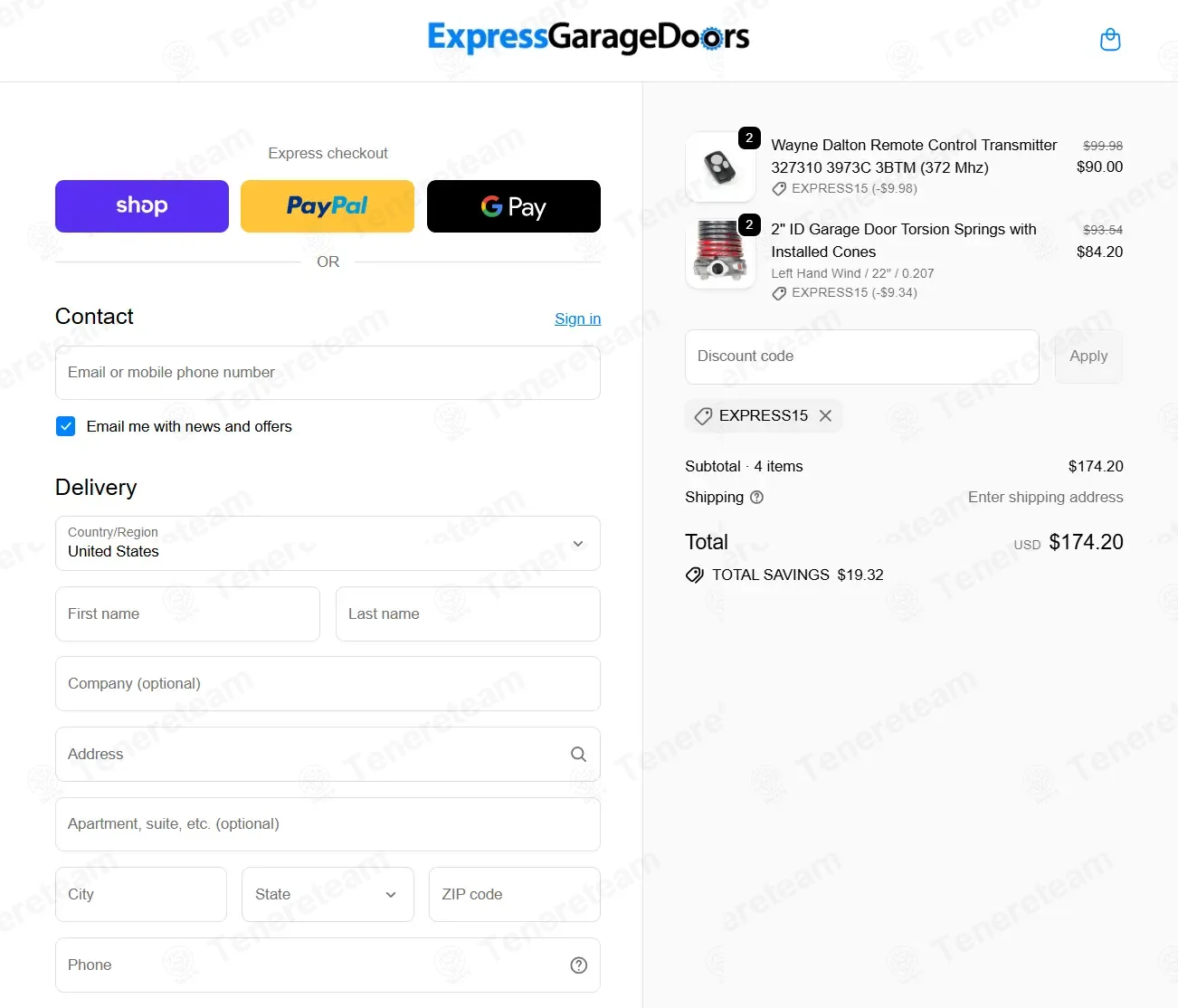The width and height of the screenshot is (1178, 1008).
Task: Click the phone field help icon
Action: pos(579,965)
